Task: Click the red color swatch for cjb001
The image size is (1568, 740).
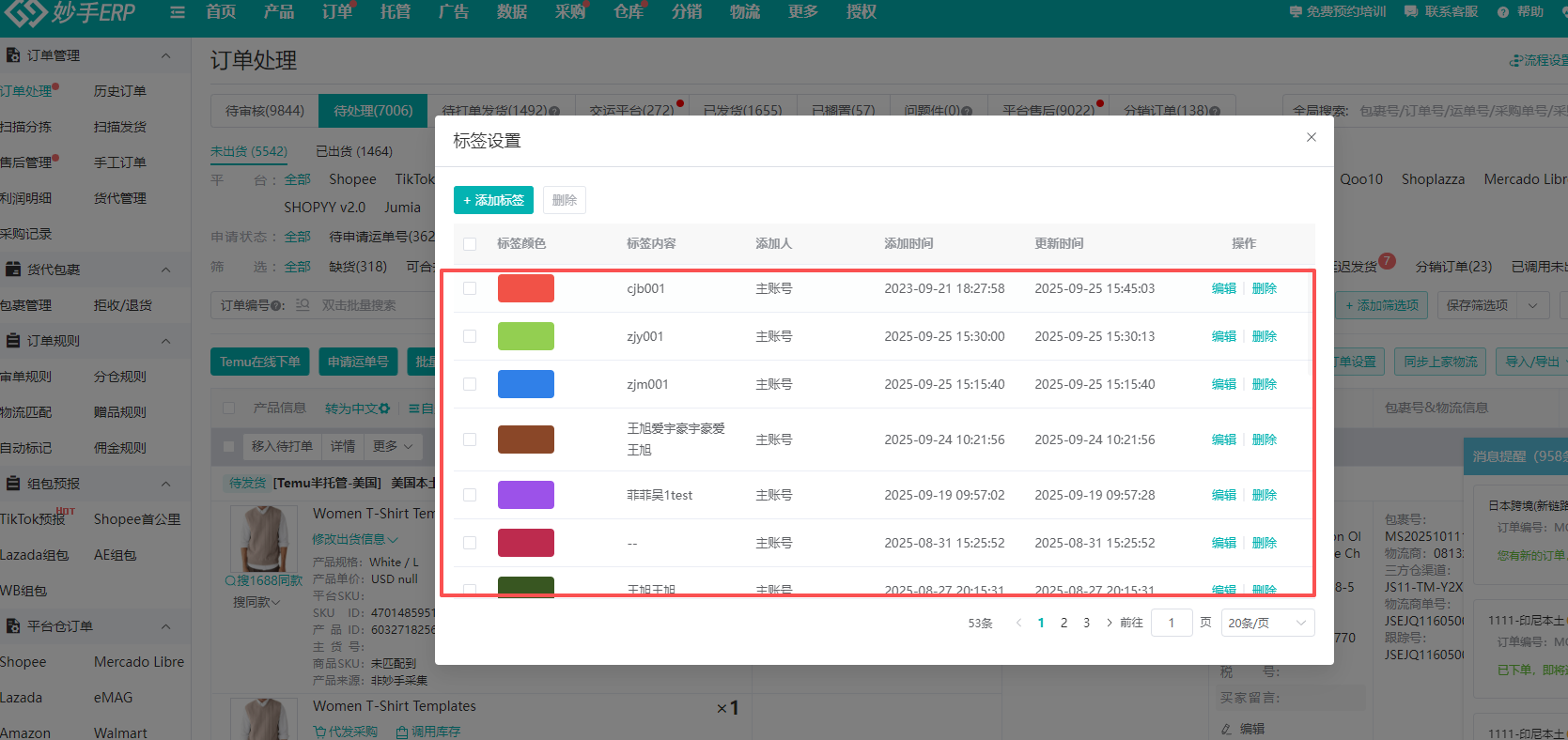Action: click(525, 288)
